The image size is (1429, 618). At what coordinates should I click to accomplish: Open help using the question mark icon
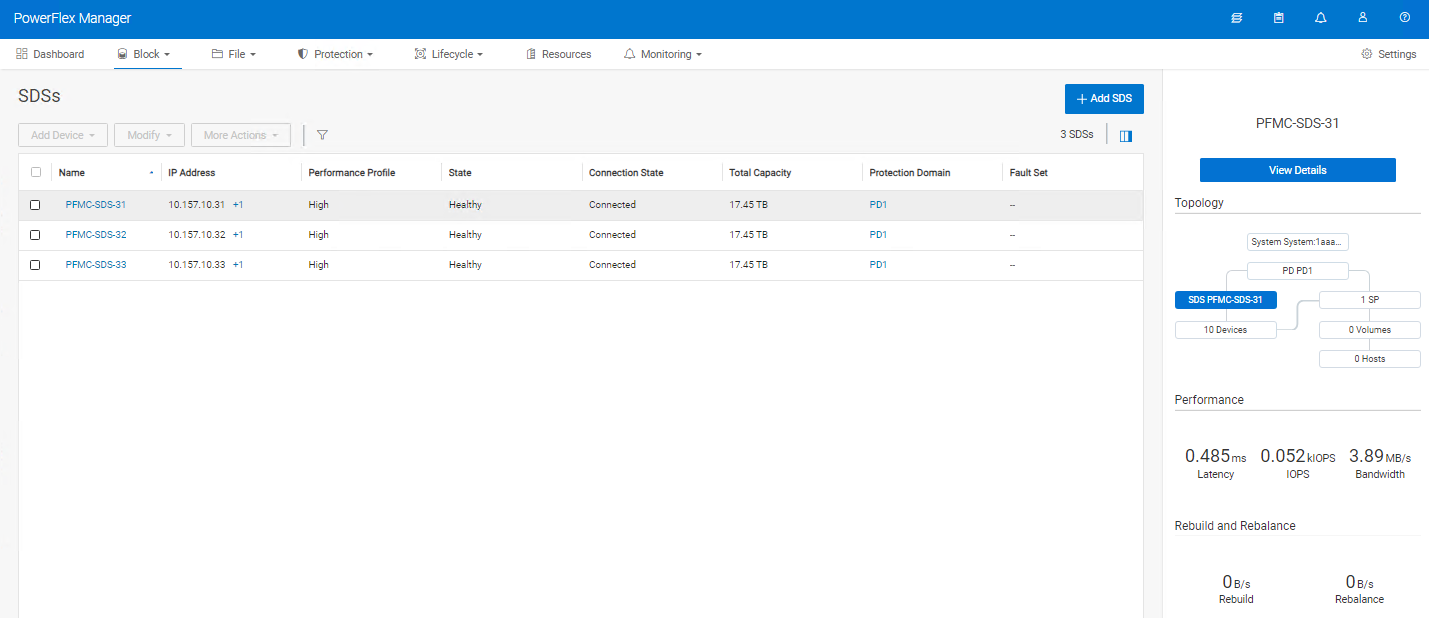click(x=1404, y=17)
